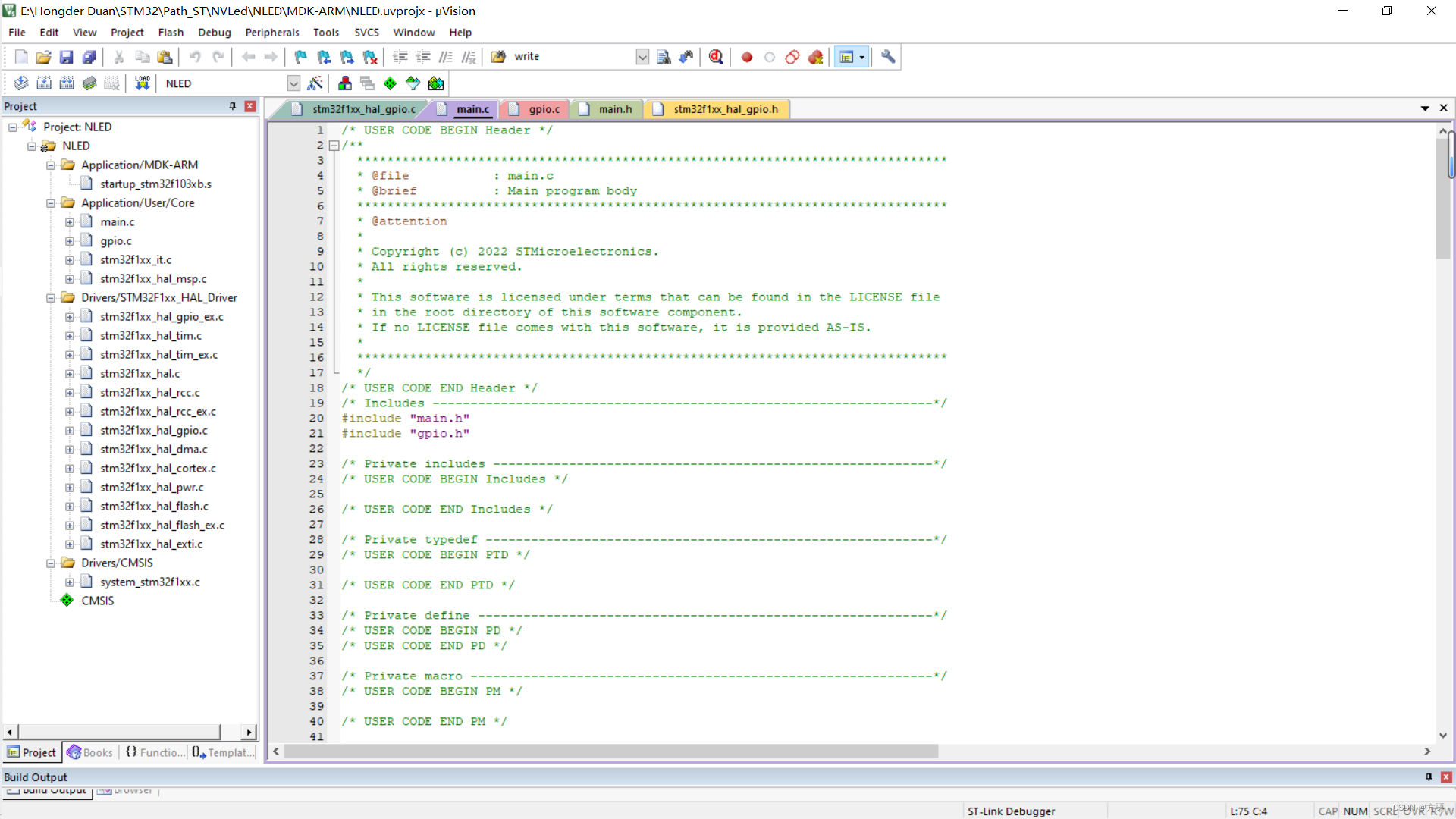Image resolution: width=1456 pixels, height=819 pixels.
Task: Open Manage Run-Time Environment green diamond icon
Action: click(390, 83)
